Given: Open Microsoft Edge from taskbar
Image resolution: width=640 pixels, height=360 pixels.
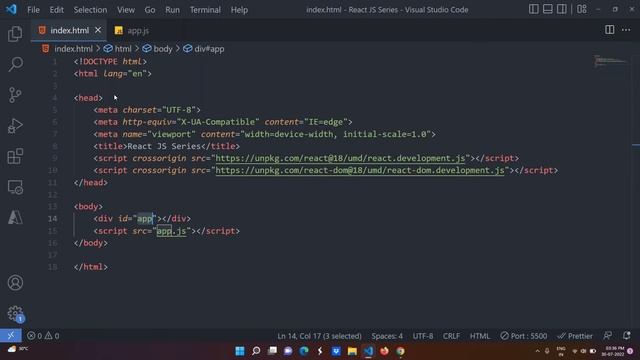Looking at the screenshot, I should tap(304, 351).
